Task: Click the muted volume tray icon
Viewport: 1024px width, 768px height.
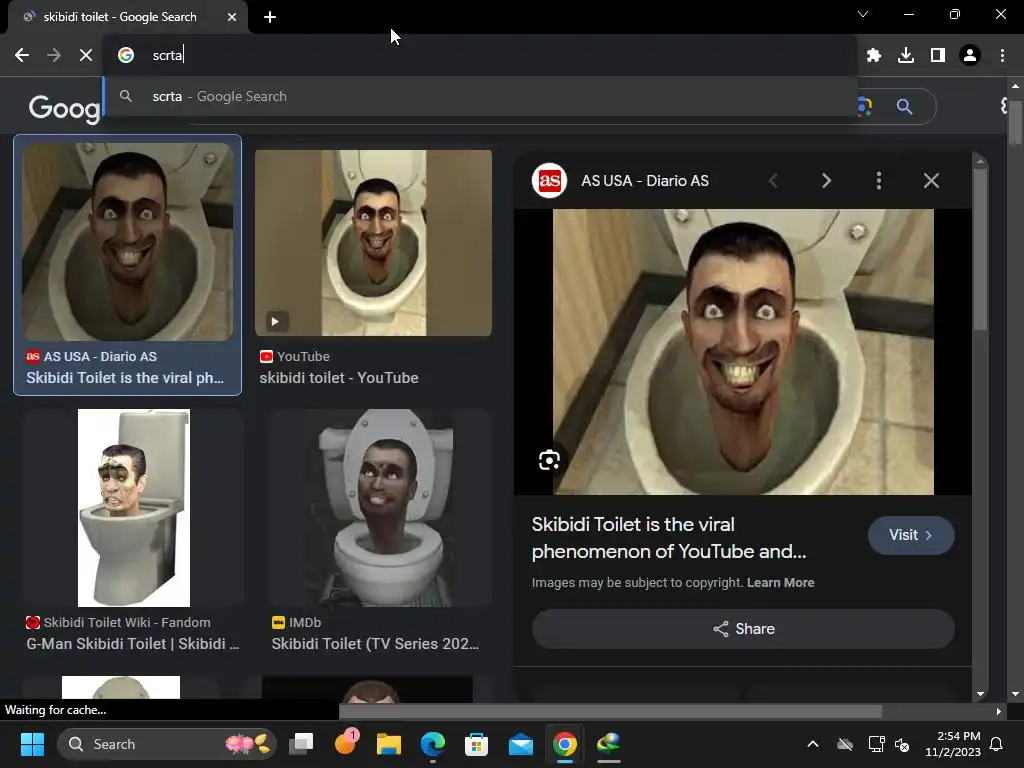Action: pyautogui.click(x=902, y=744)
